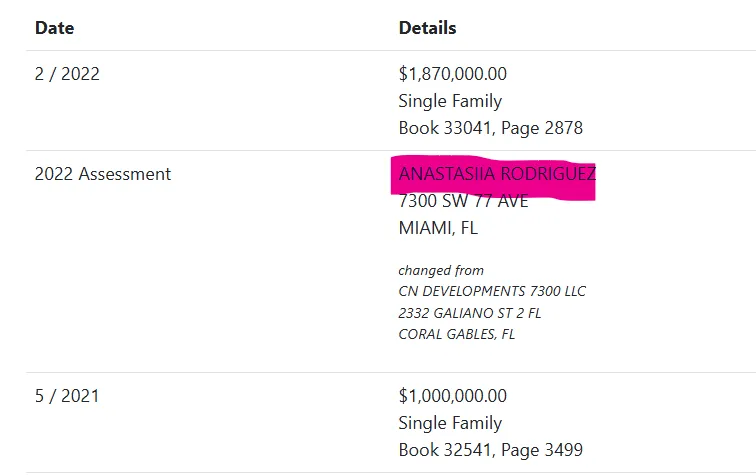Click the 7300 SW 77 AVE address
The height and width of the screenshot is (476, 756).
point(463,201)
